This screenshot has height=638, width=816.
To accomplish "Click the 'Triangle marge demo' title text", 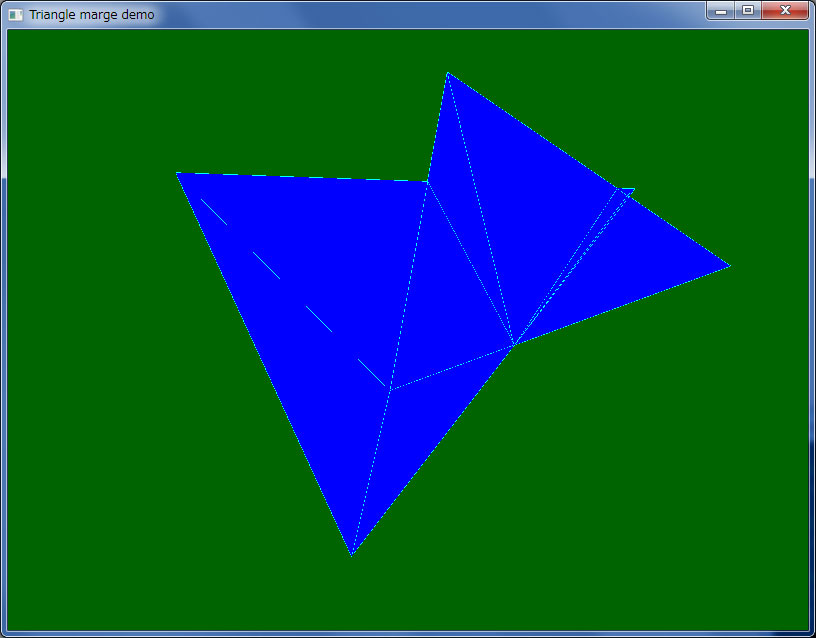I will tap(92, 15).
